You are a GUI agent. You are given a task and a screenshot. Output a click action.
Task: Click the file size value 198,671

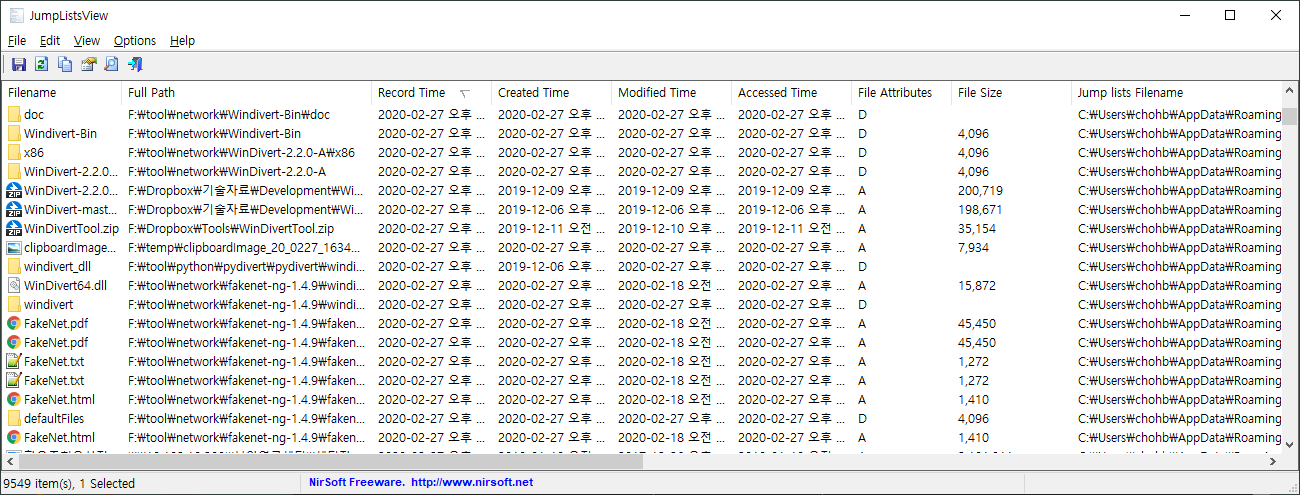click(x=980, y=210)
